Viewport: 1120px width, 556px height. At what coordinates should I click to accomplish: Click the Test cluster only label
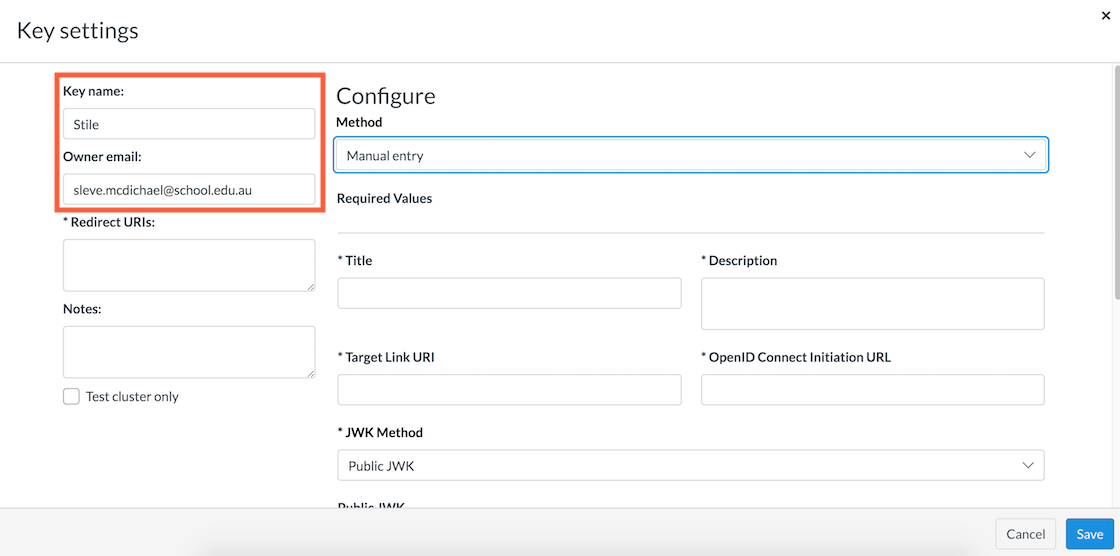coord(132,397)
